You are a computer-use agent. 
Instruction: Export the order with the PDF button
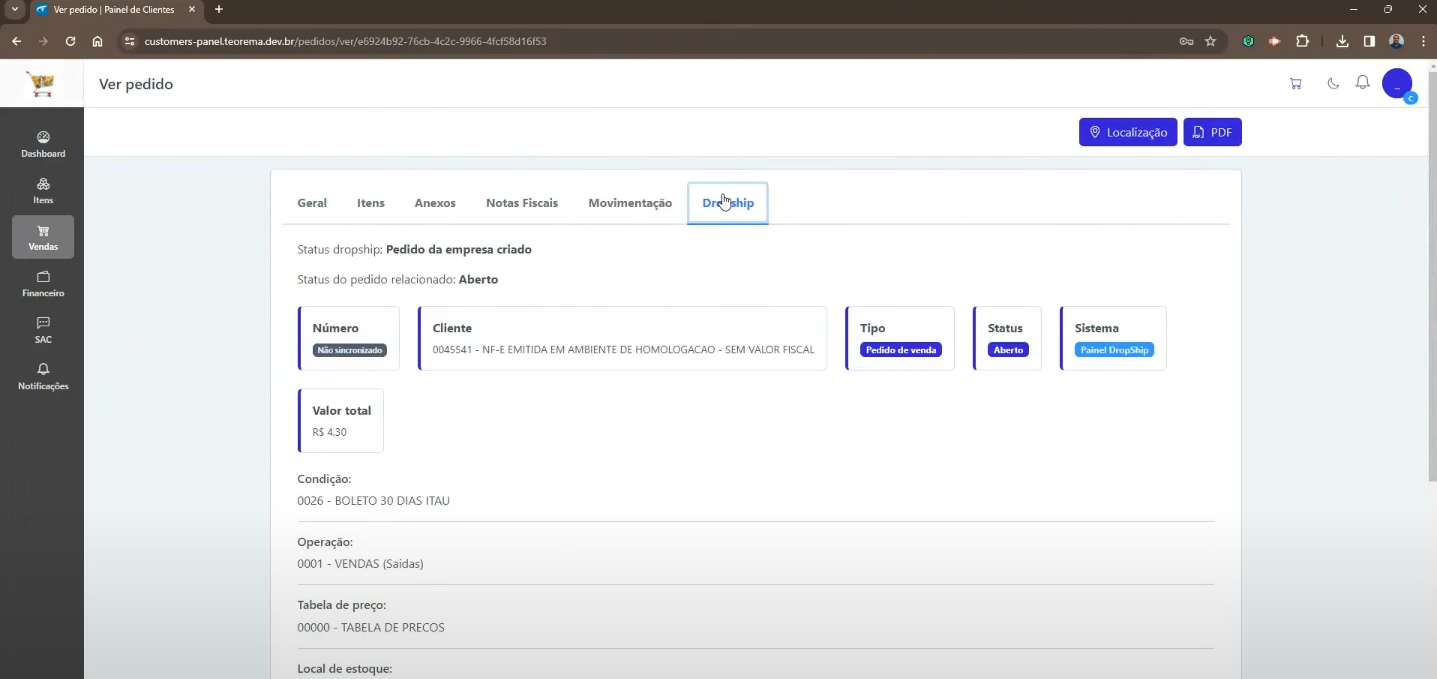(1212, 132)
